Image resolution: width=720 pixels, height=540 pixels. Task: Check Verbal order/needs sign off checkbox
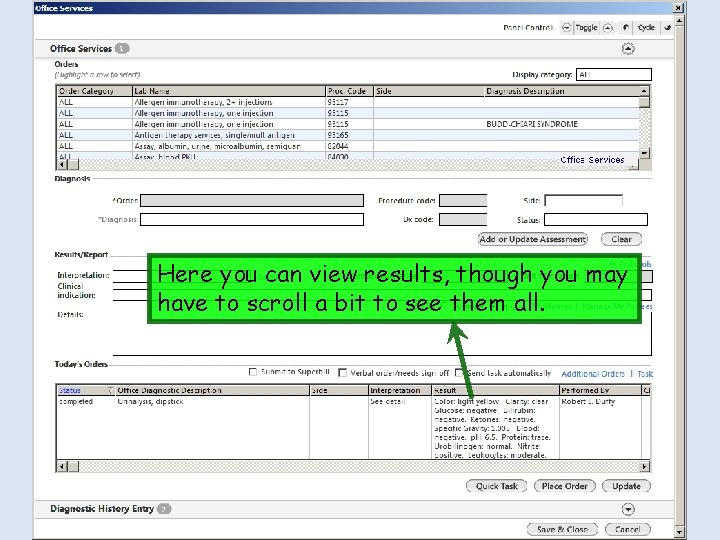point(342,372)
